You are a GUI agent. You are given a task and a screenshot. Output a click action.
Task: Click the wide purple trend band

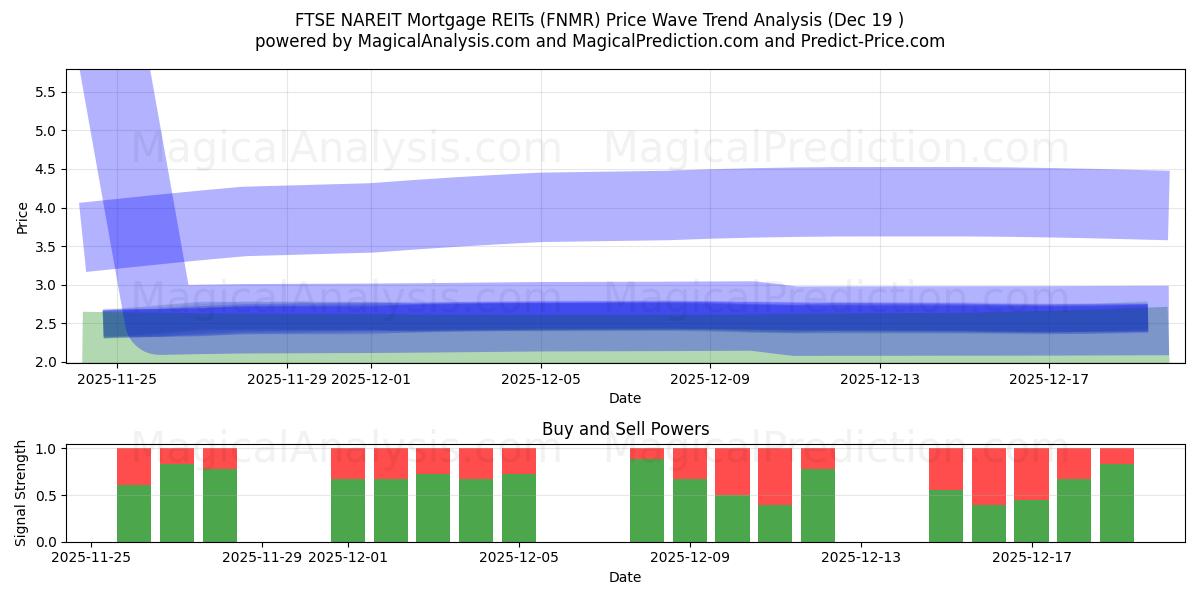[700, 205]
